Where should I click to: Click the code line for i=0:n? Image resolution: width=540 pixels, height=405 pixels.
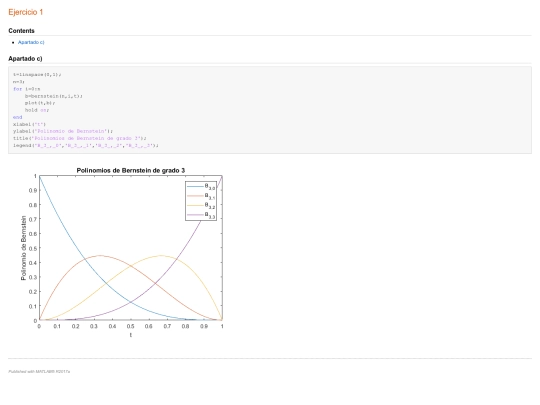click(27, 89)
